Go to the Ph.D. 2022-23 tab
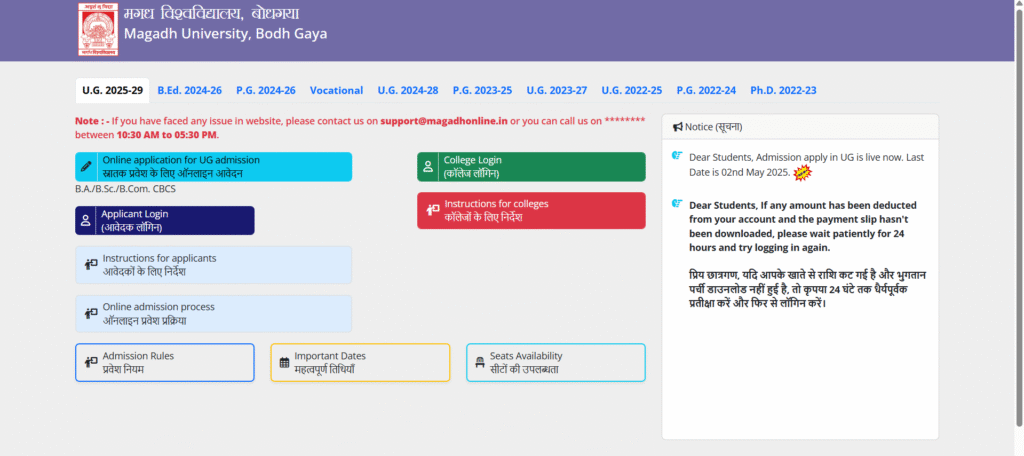The image size is (1024, 456). tap(783, 90)
